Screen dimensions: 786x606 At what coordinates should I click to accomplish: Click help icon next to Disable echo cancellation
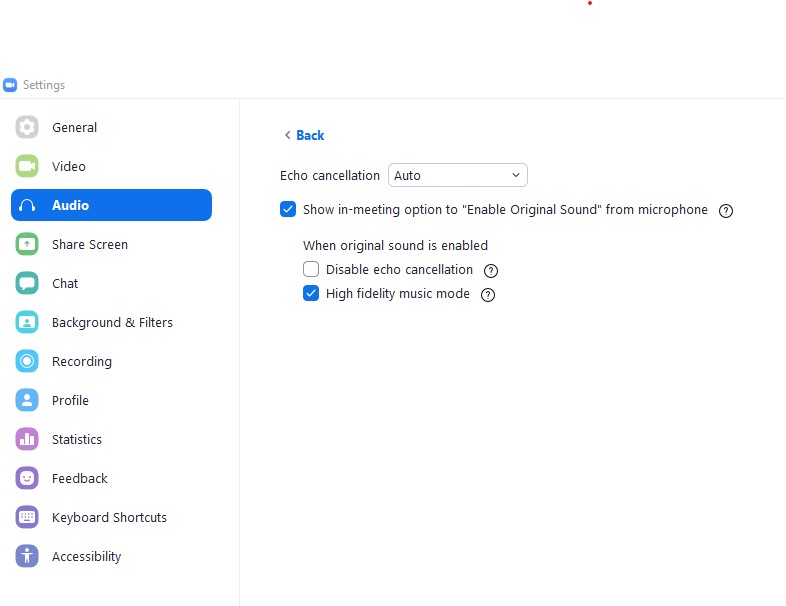tap(491, 271)
